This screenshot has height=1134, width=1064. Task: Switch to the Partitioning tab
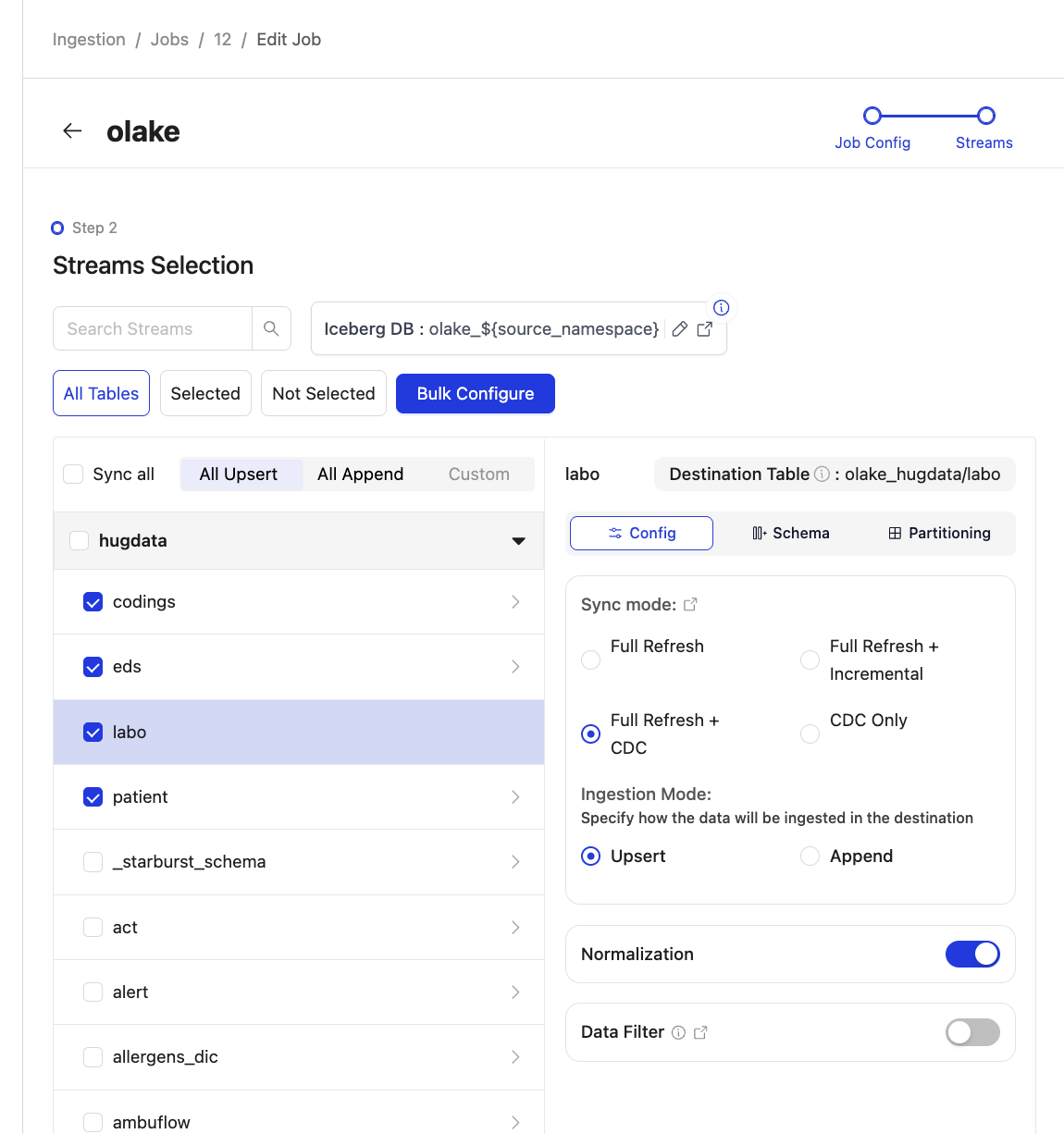point(939,533)
